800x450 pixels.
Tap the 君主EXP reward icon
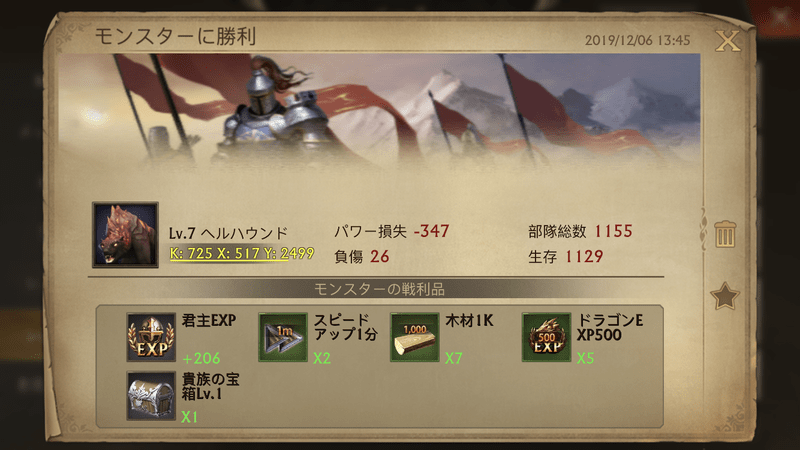pos(151,337)
